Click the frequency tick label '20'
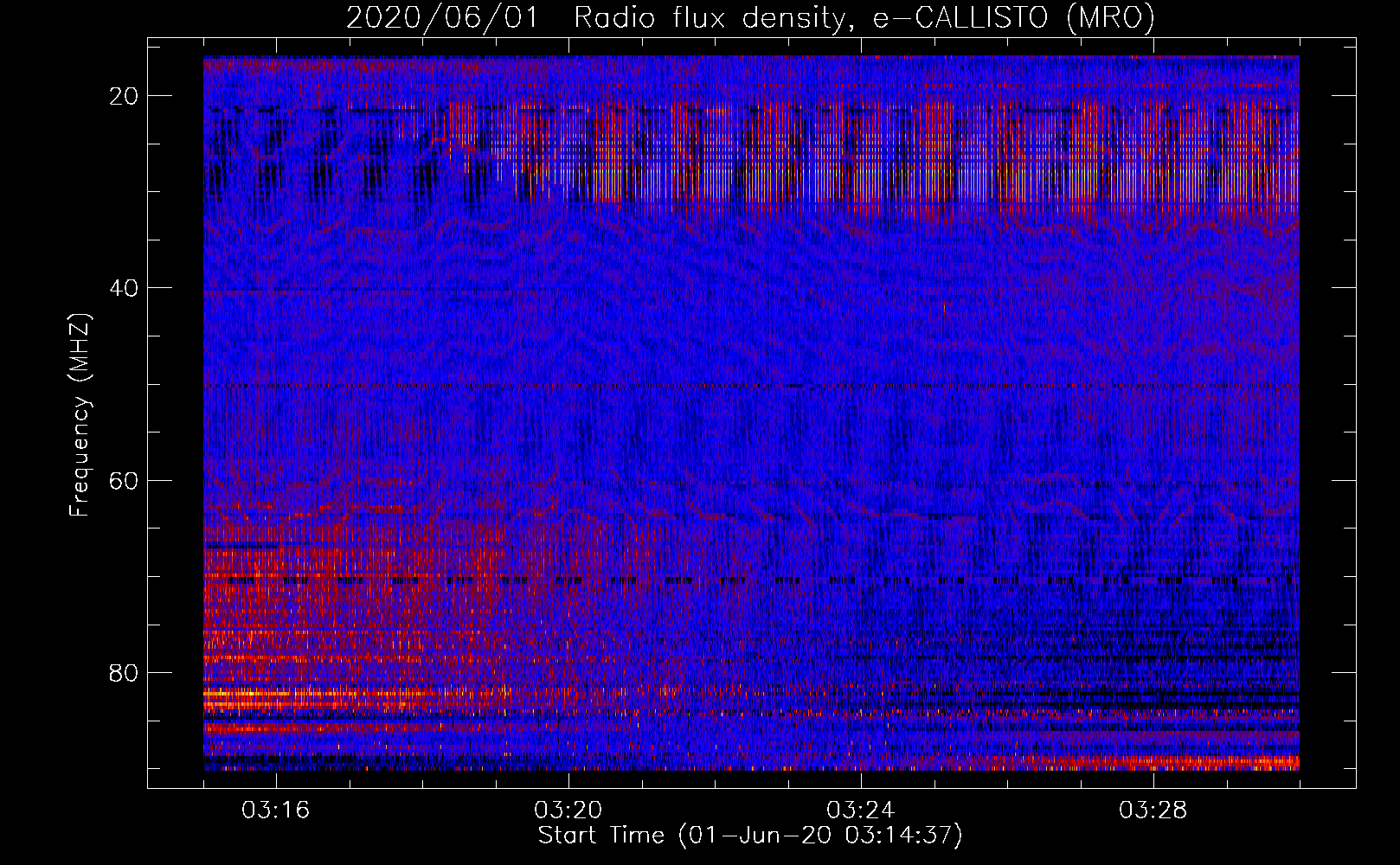This screenshot has width=1400, height=865. 125,96
